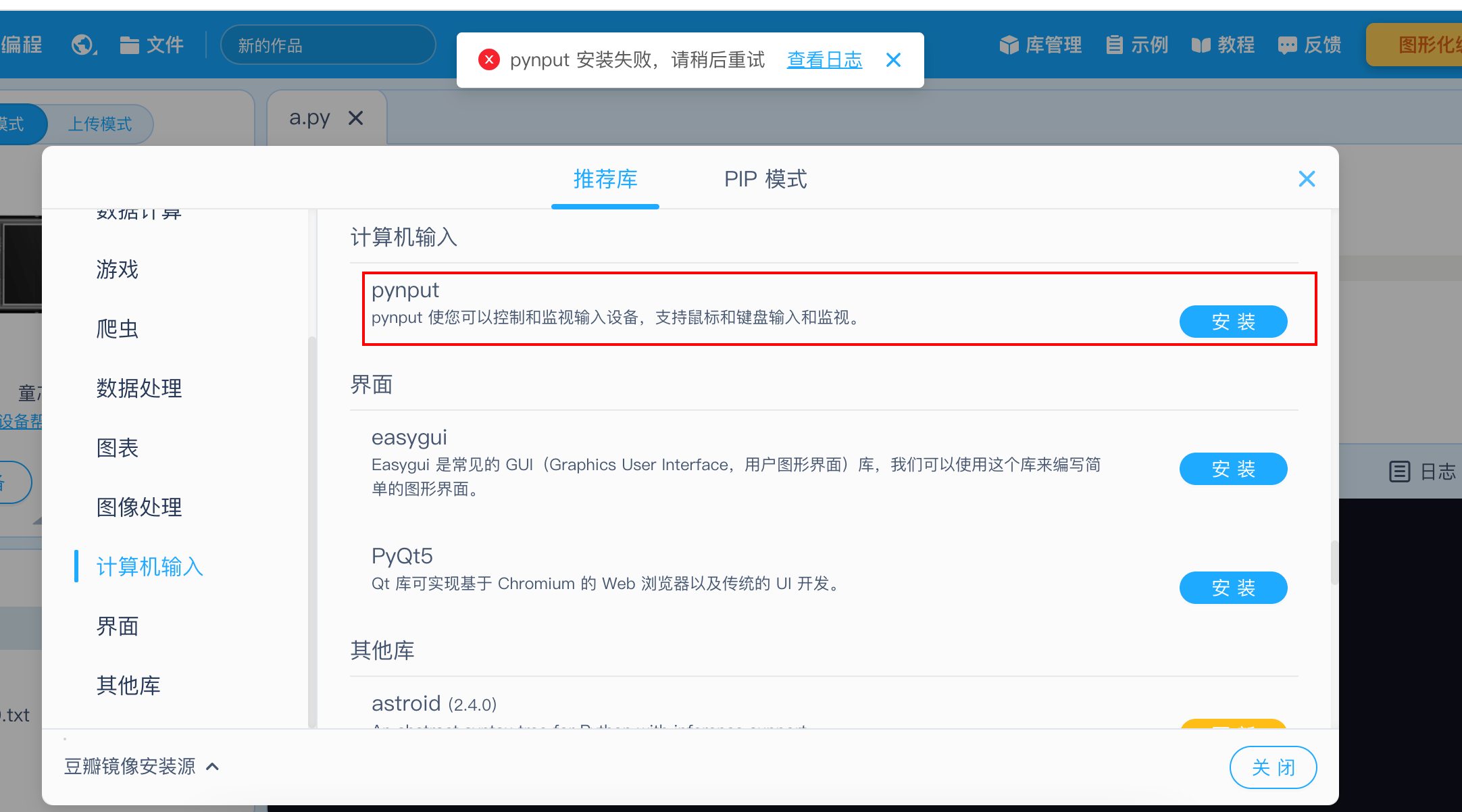Install the PyQt5 library
1462x812 pixels.
tap(1233, 588)
